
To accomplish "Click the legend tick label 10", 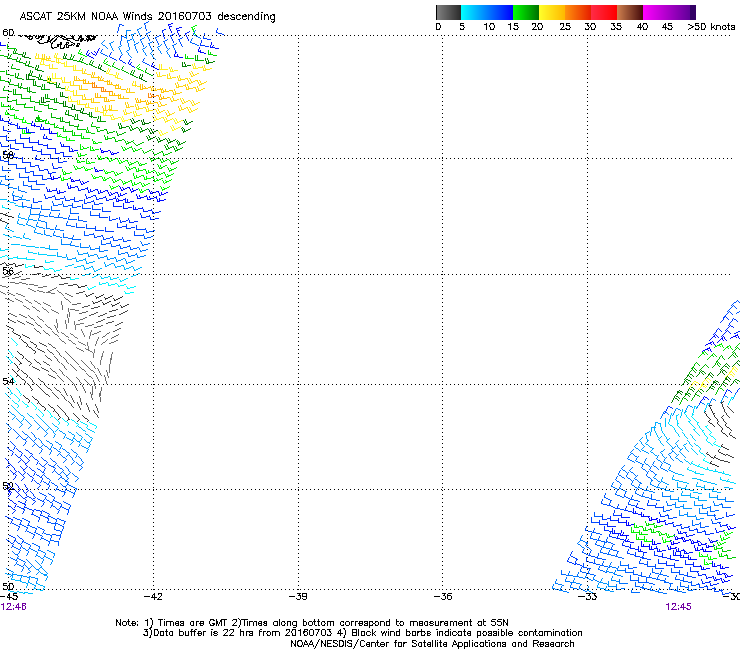I will (489, 27).
